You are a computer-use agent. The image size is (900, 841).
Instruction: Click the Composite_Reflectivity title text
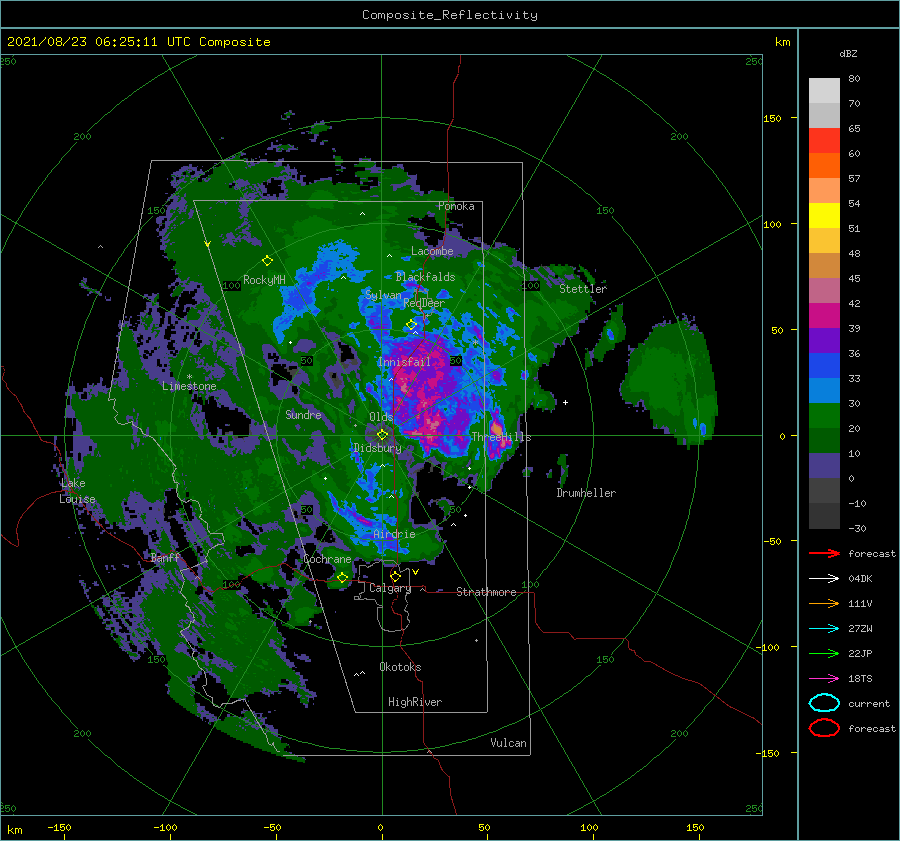click(450, 15)
